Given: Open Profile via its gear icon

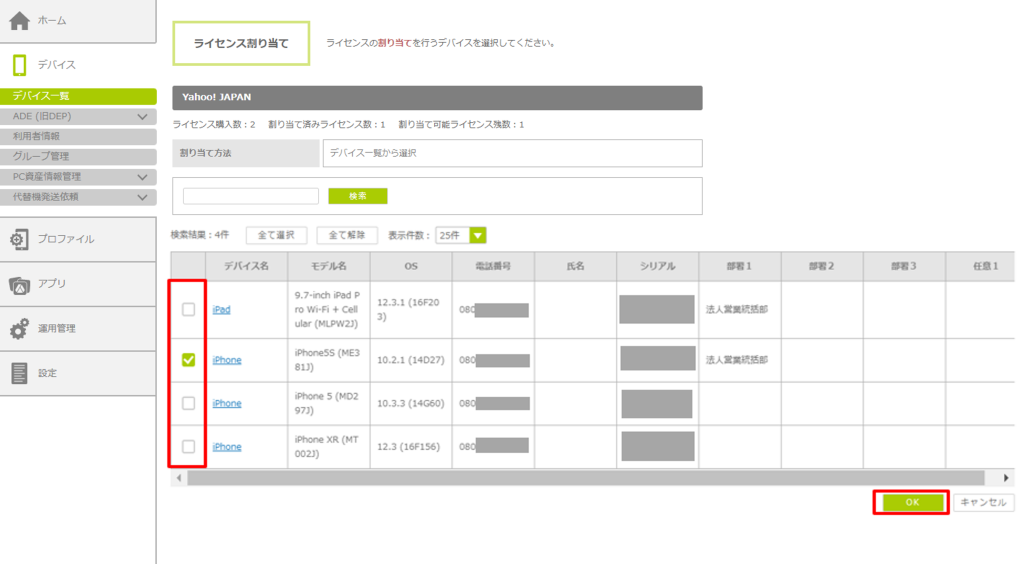Looking at the screenshot, I should tap(19, 239).
